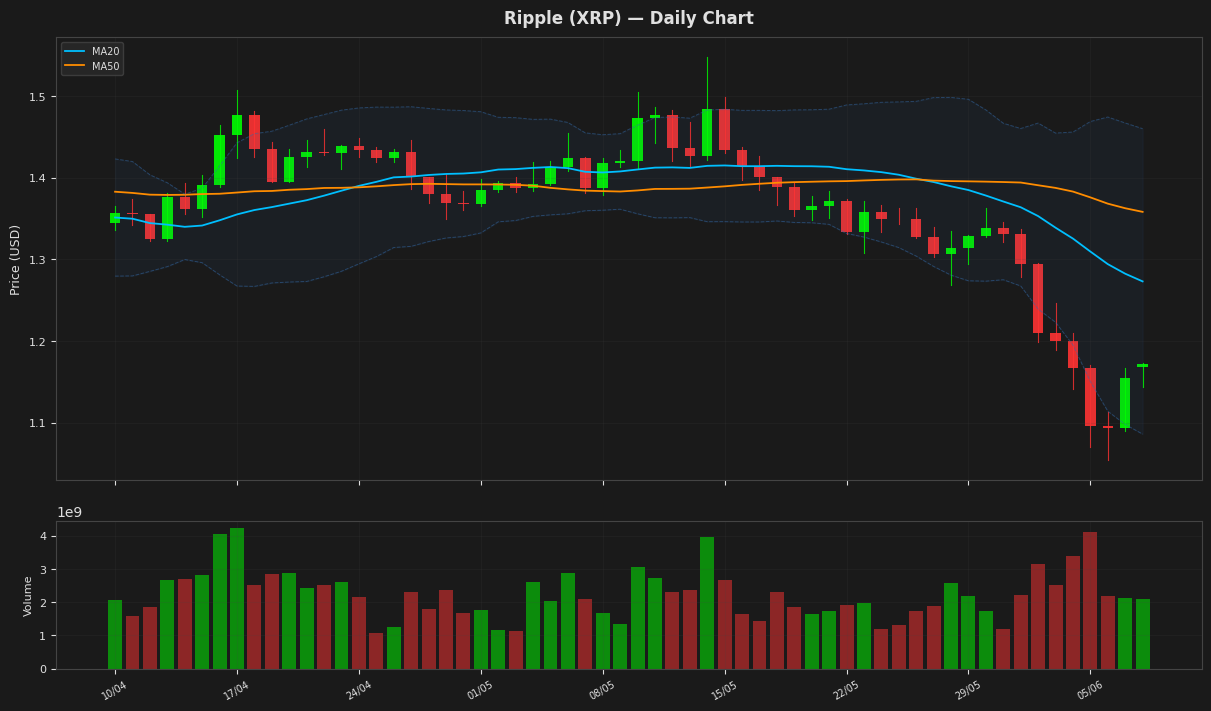Click the 17/04 date label
The width and height of the screenshot is (1211, 711).
[x=236, y=689]
